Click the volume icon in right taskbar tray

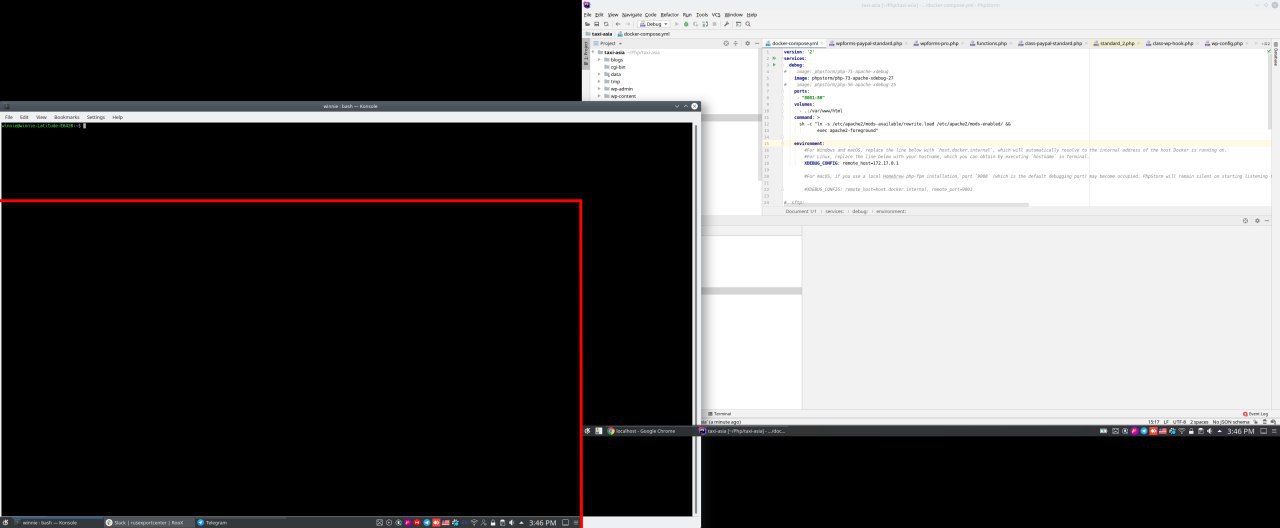click(1209, 431)
